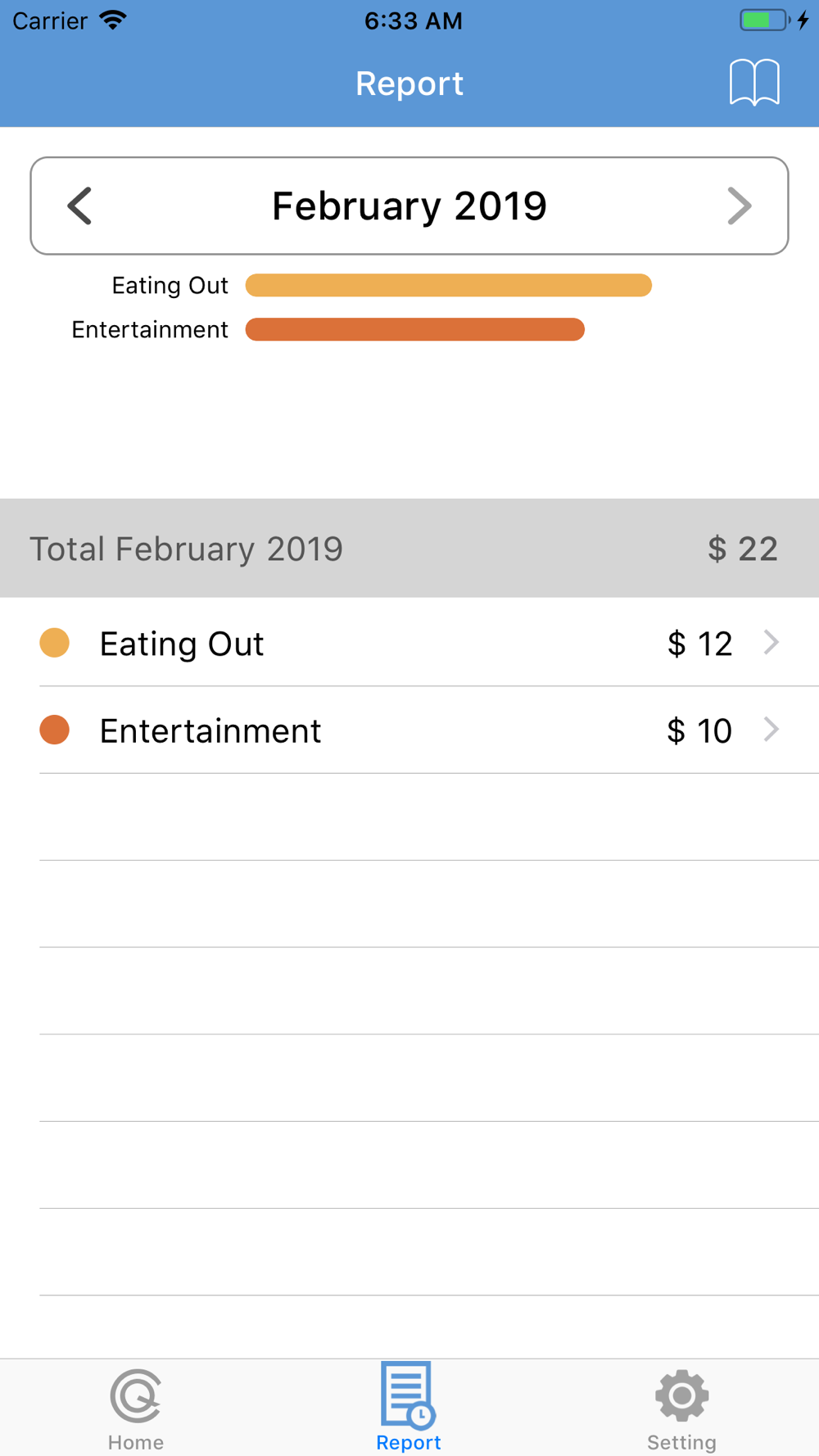Tap the orange Entertainment color dot
Viewport: 819px width, 1456px height.
coord(55,730)
